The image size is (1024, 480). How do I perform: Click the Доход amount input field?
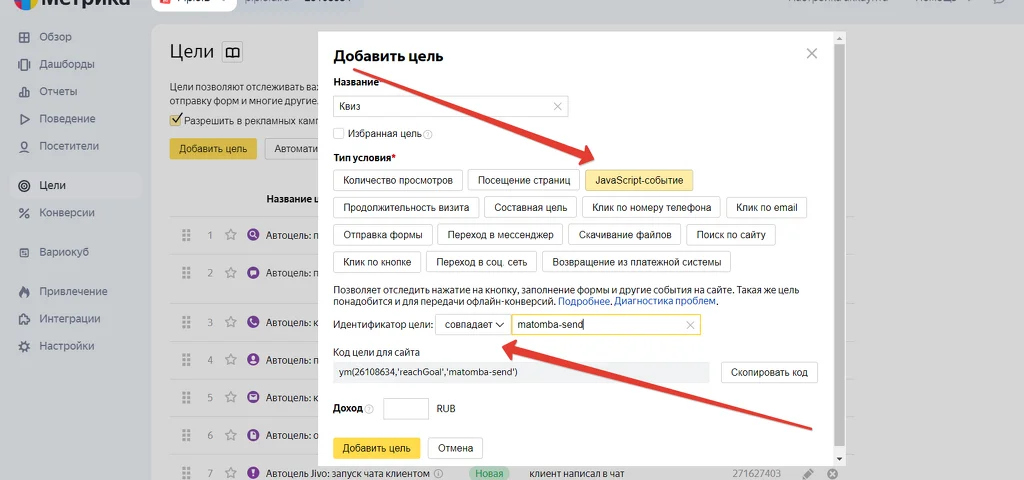pos(406,409)
